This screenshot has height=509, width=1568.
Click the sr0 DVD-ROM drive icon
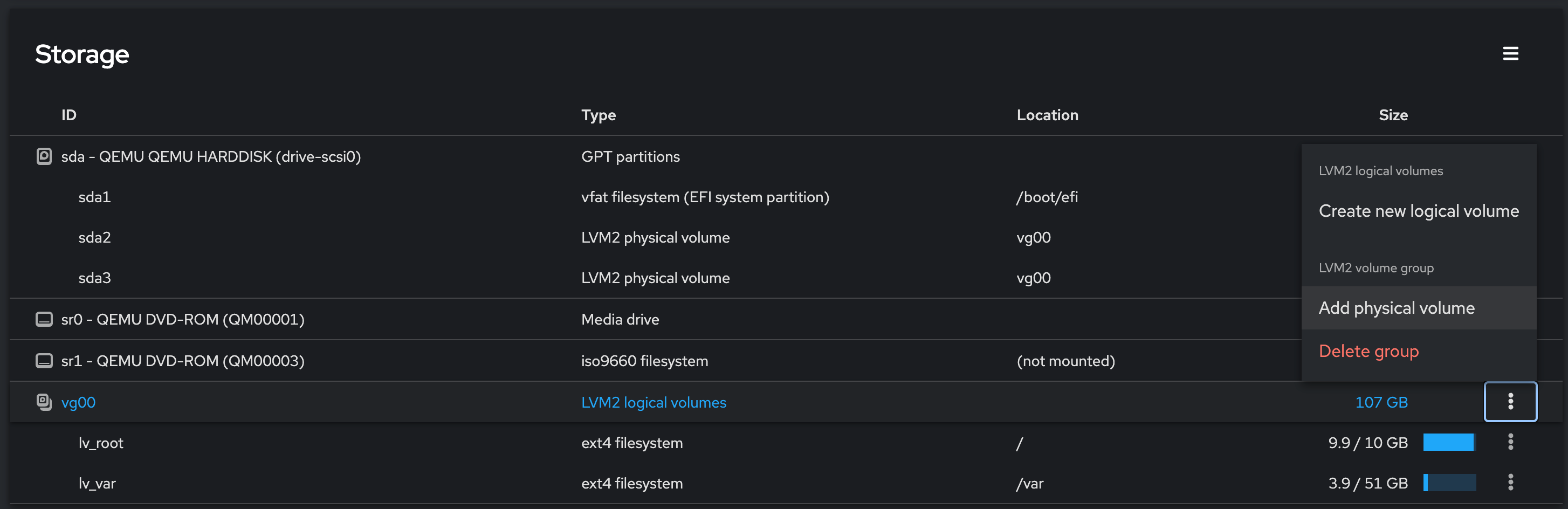[x=44, y=319]
